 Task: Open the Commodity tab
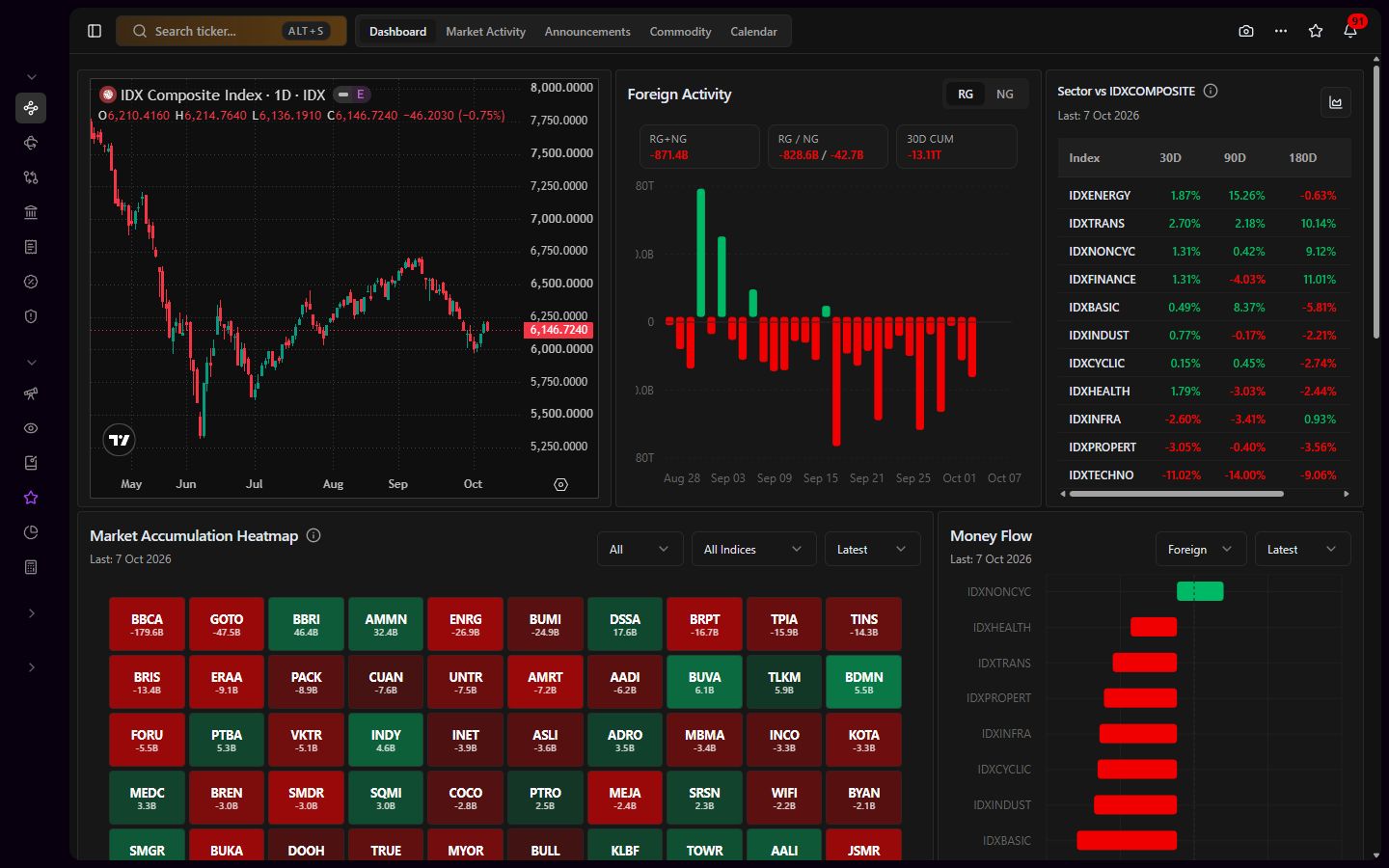(x=680, y=31)
